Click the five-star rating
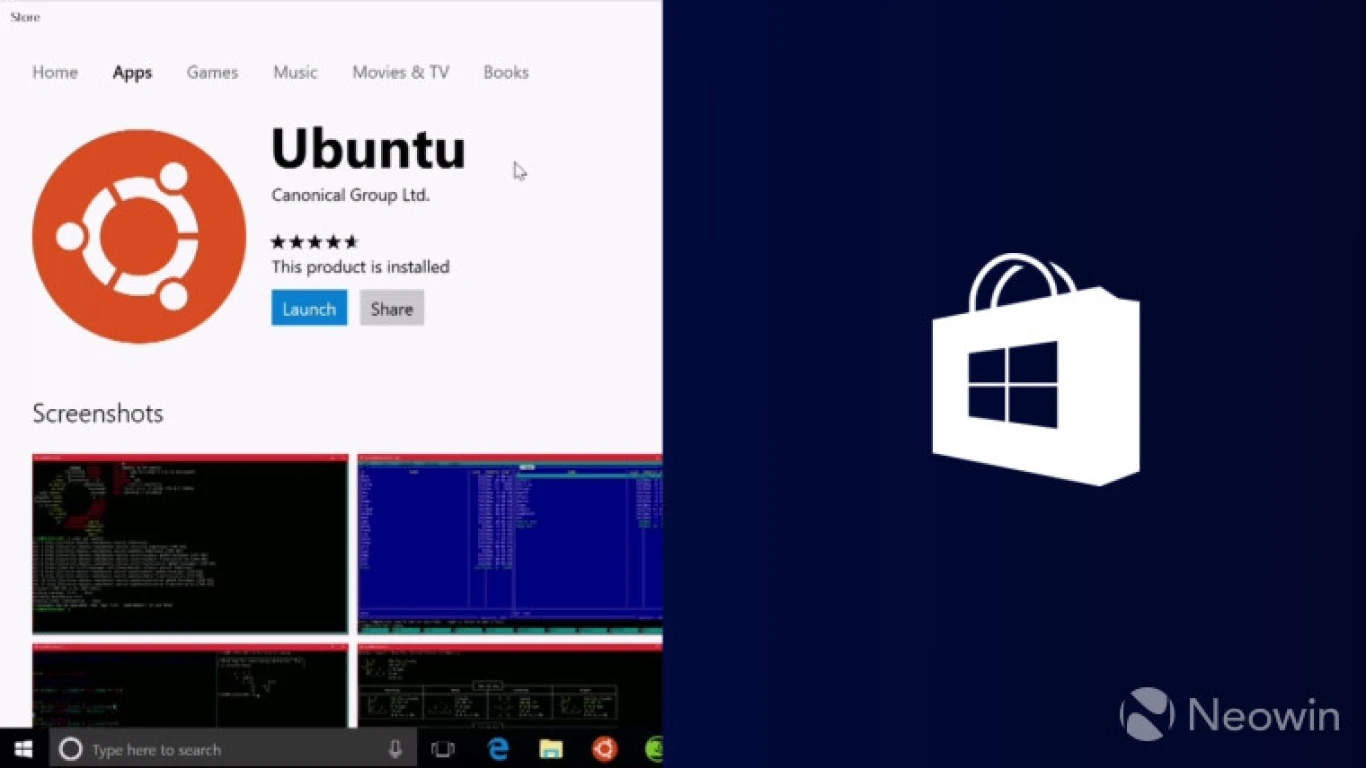1366x768 pixels. tap(314, 241)
